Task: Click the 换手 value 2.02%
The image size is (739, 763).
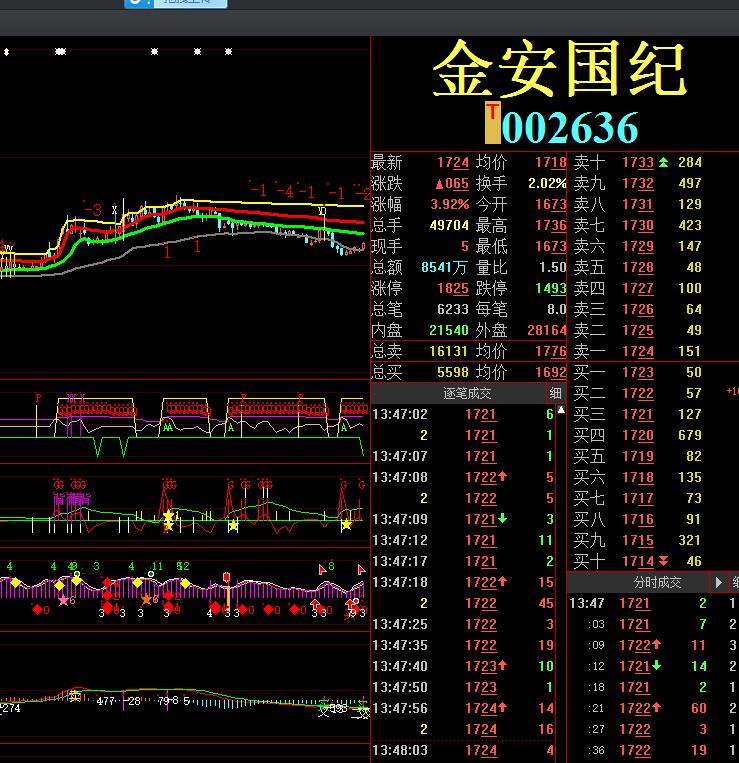Action: click(x=547, y=183)
